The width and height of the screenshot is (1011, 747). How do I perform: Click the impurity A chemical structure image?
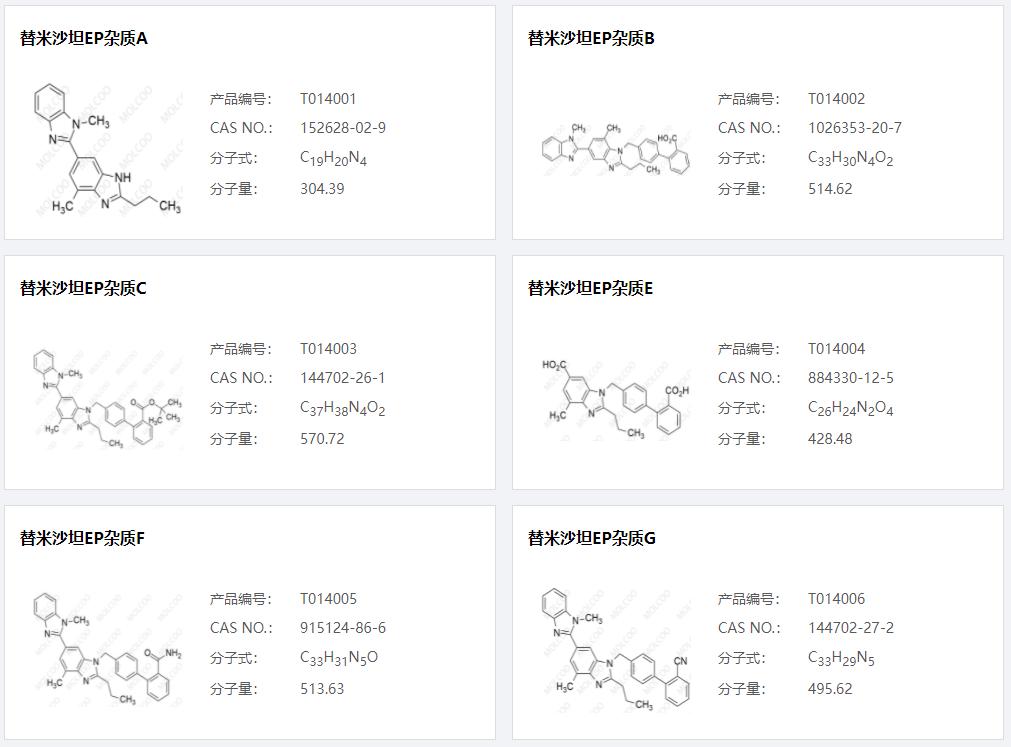[106, 150]
